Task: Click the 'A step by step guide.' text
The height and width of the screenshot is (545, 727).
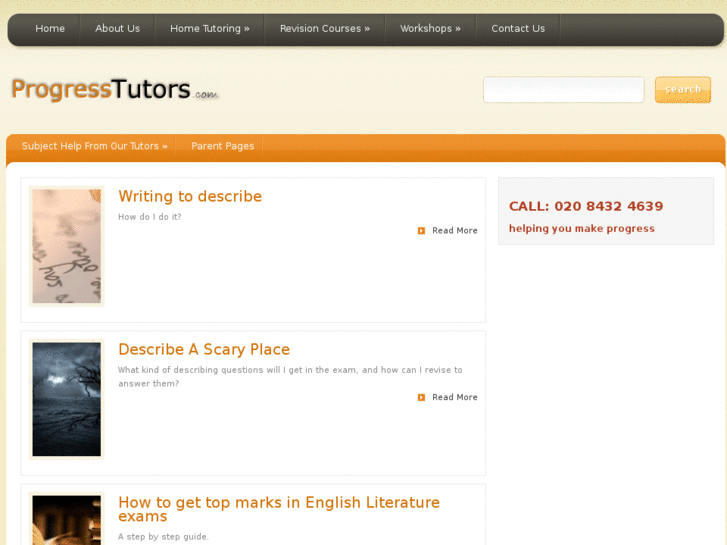Action: [163, 537]
